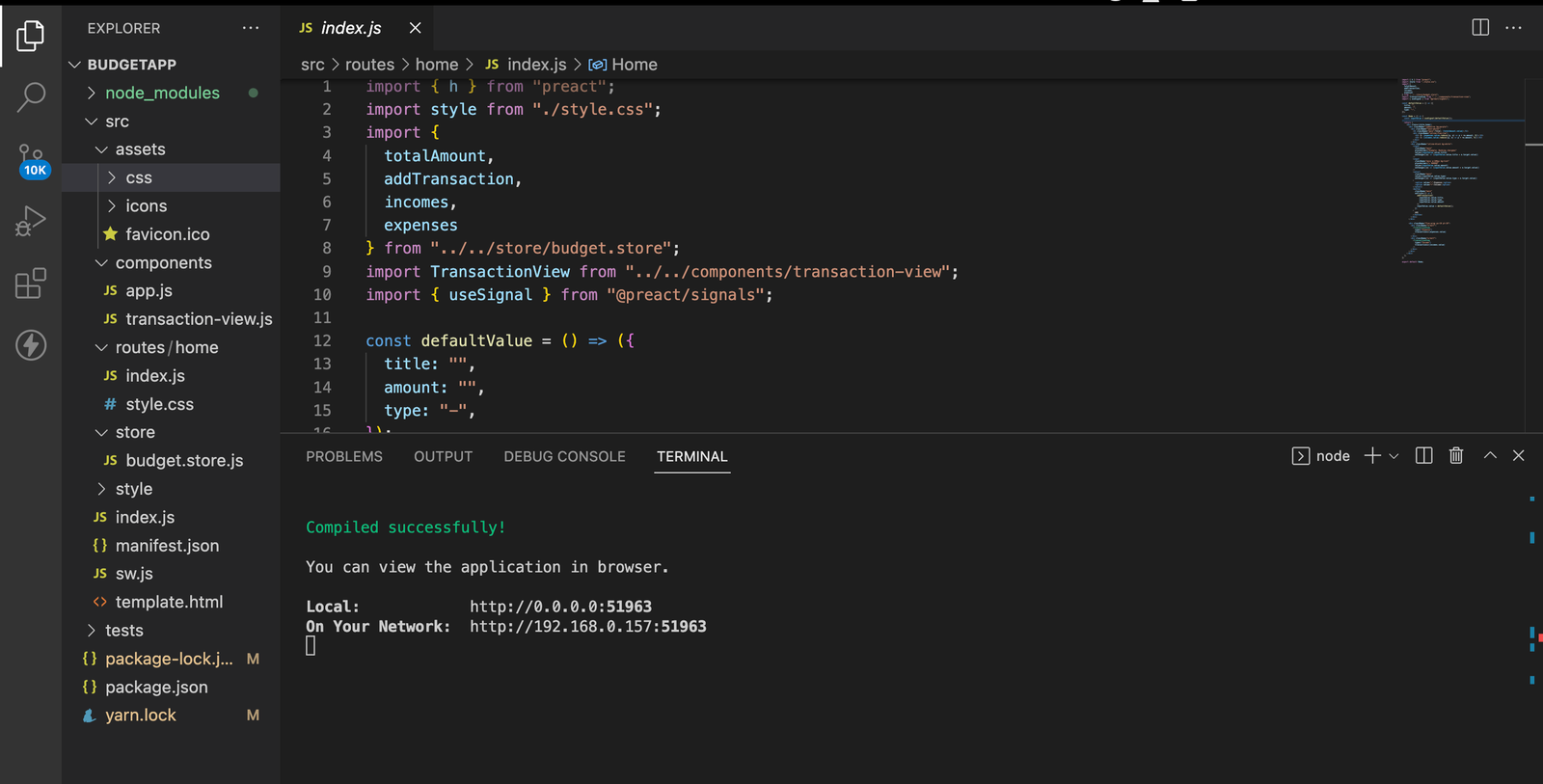Click routes in the breadcrumb
The height and width of the screenshot is (784, 1543).
click(x=369, y=65)
